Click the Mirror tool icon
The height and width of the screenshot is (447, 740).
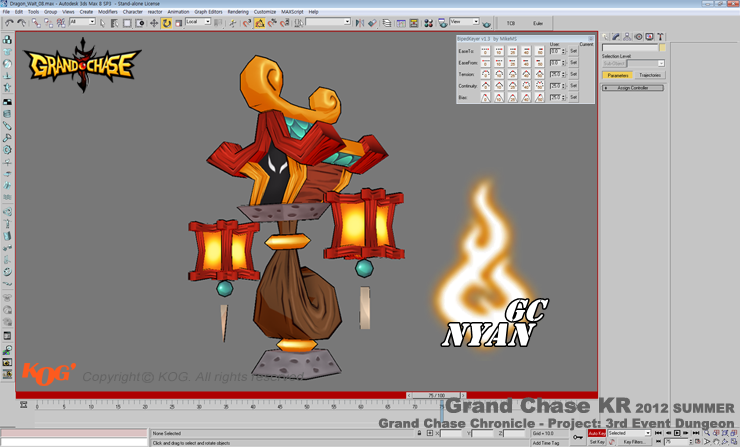tap(360, 23)
